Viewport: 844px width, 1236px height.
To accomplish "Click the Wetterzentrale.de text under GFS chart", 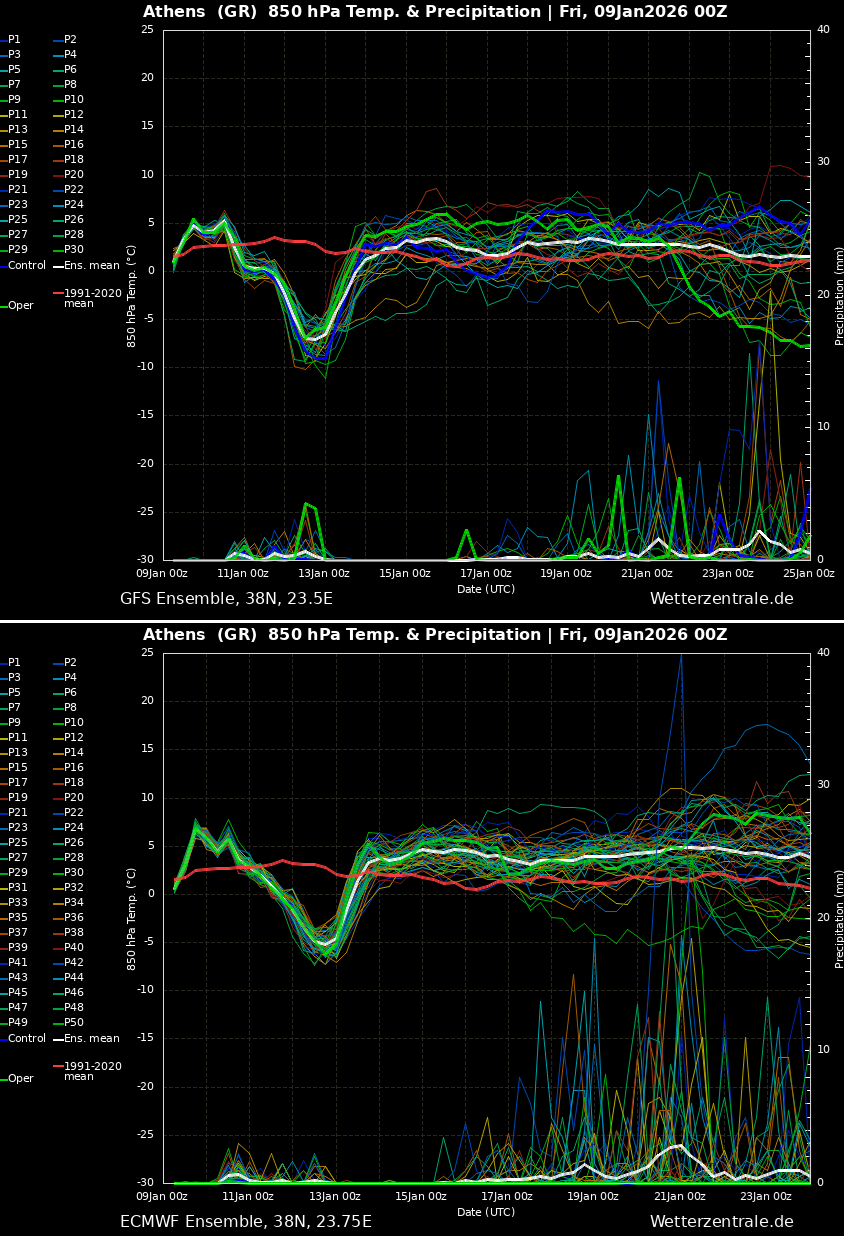I will [x=721, y=599].
